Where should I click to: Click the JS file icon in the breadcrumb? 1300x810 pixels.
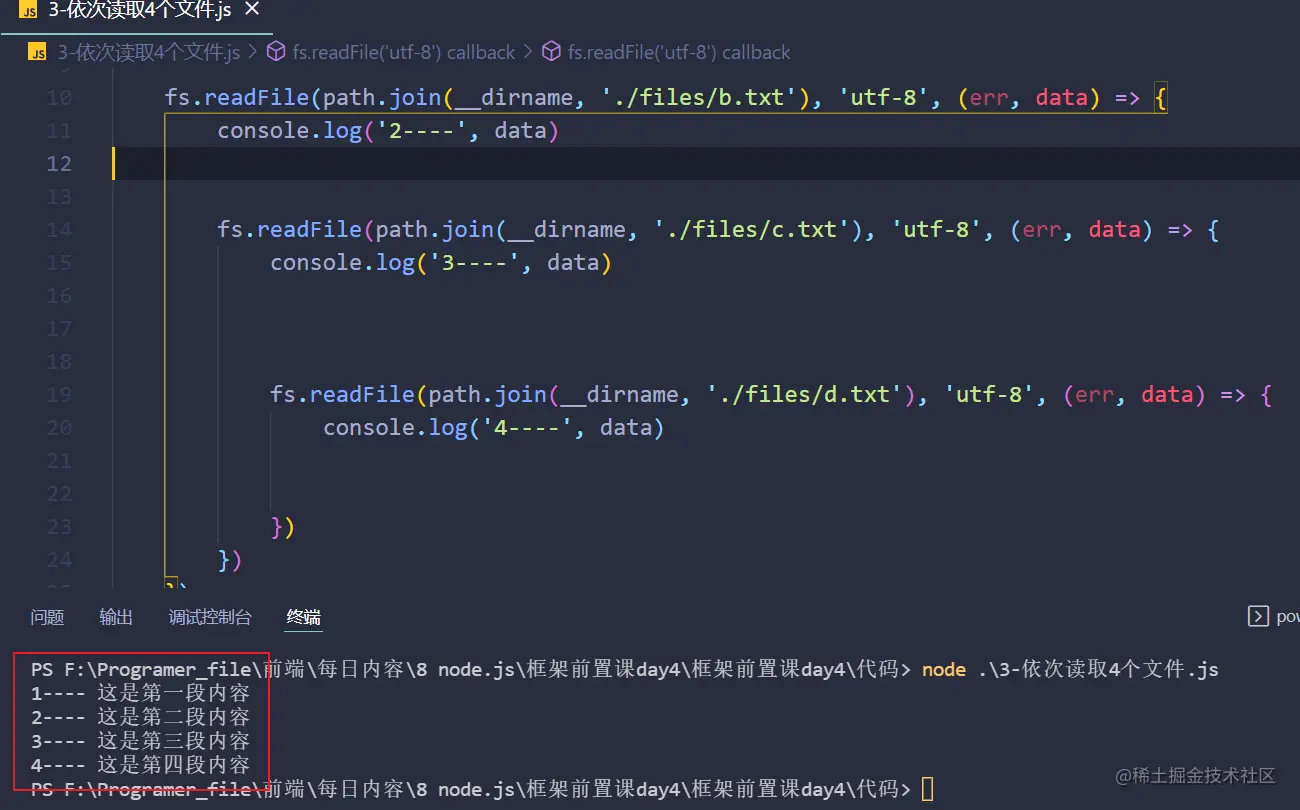tap(38, 52)
